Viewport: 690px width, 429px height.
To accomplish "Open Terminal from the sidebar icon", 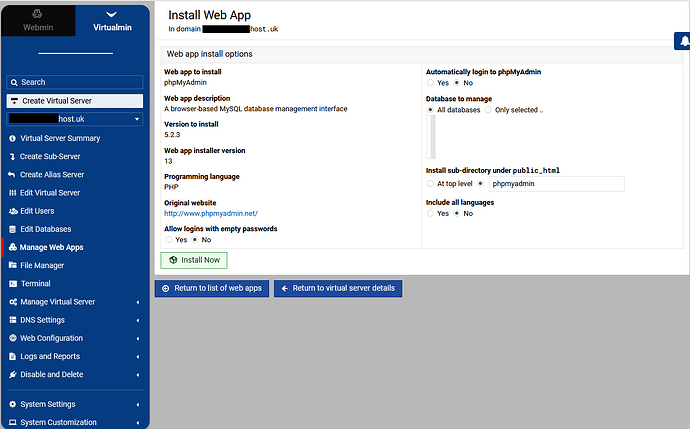I will point(13,284).
